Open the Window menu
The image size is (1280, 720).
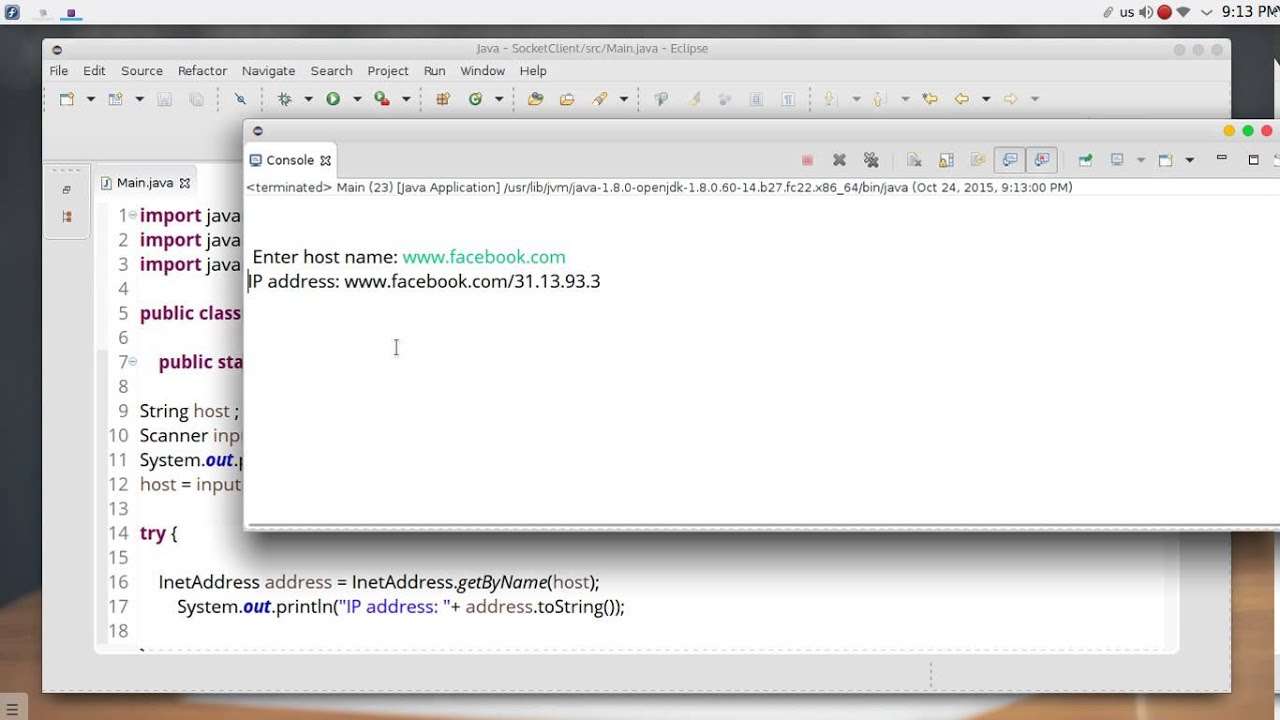point(482,71)
